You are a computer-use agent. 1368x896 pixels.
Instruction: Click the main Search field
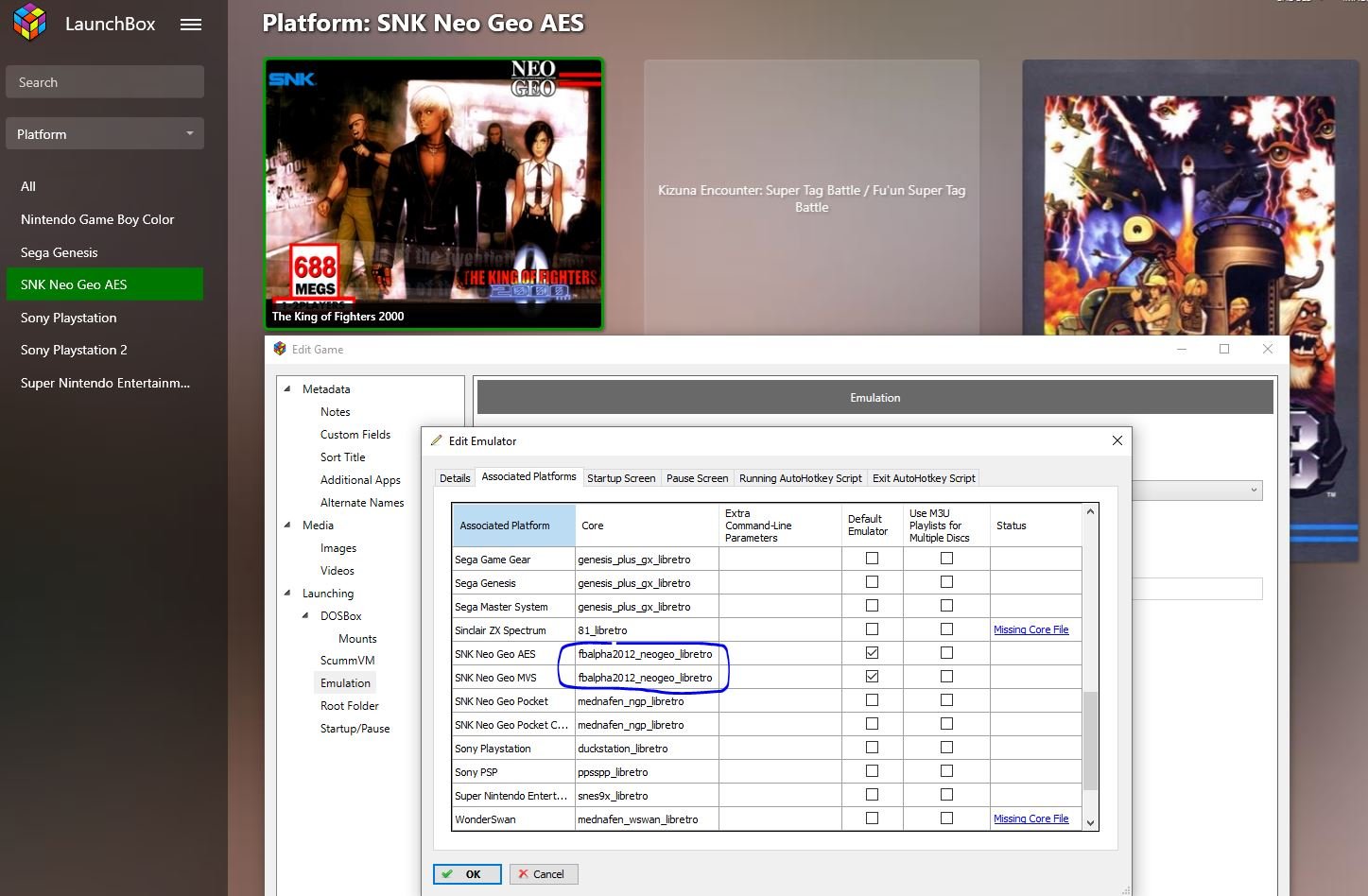[105, 82]
